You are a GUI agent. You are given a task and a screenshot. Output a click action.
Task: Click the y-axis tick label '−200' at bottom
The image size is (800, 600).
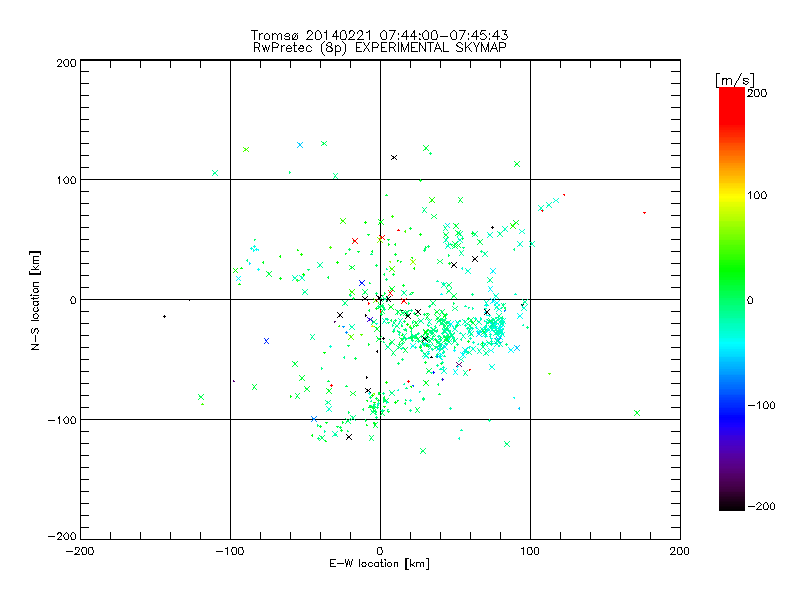(62, 537)
